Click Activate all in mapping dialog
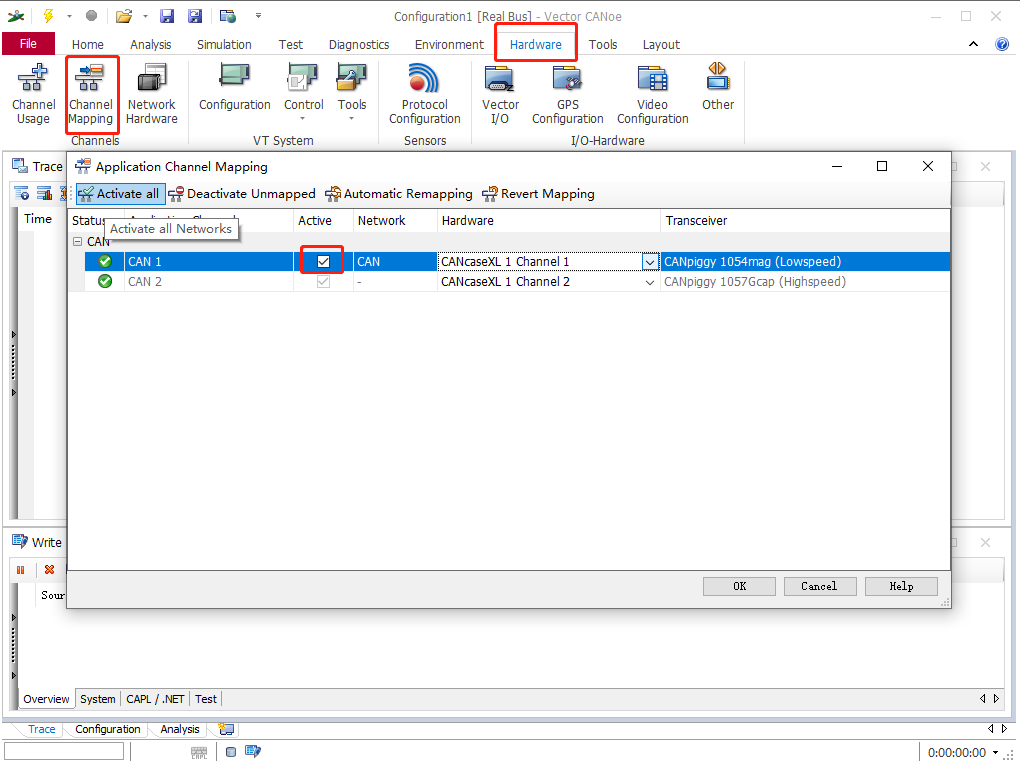The image size is (1020, 765). [120, 194]
